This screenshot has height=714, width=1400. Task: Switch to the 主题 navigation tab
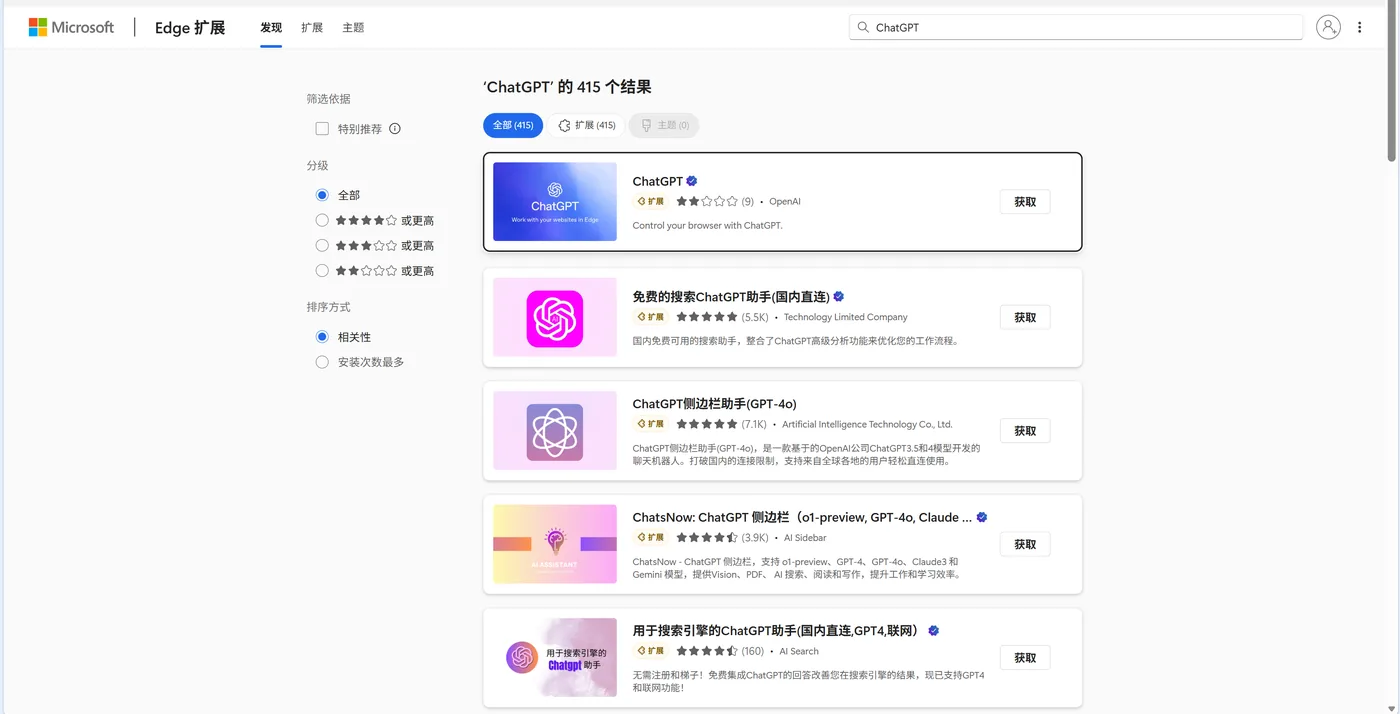[353, 28]
